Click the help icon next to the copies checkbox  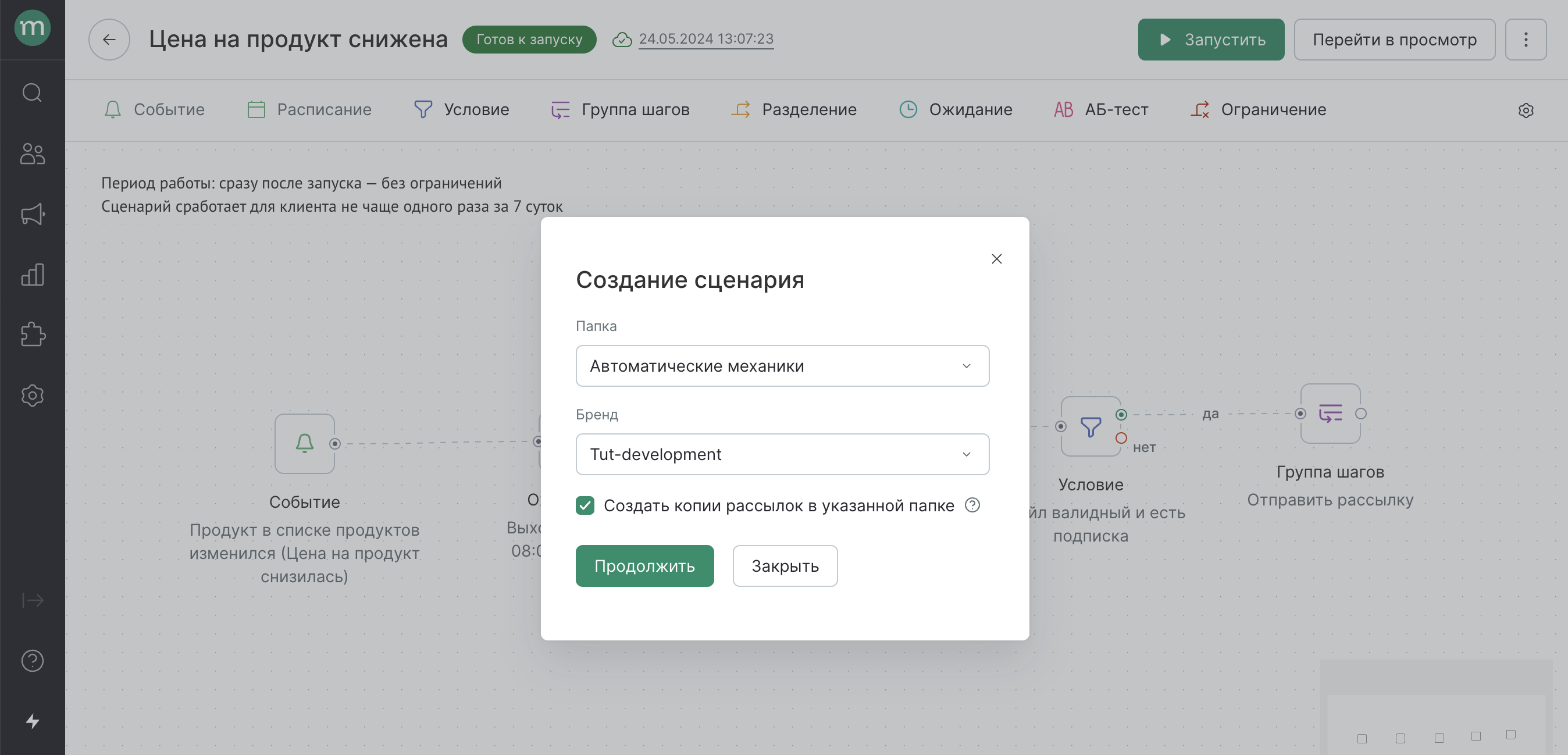click(972, 505)
